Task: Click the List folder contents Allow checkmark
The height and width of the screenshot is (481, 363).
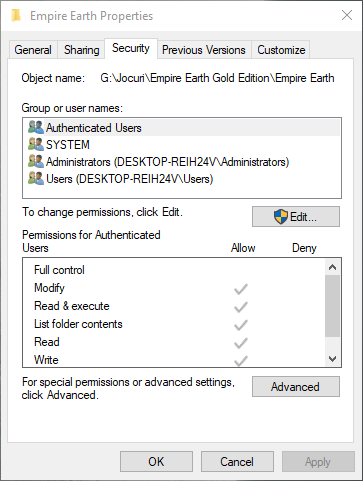Action: point(241,325)
